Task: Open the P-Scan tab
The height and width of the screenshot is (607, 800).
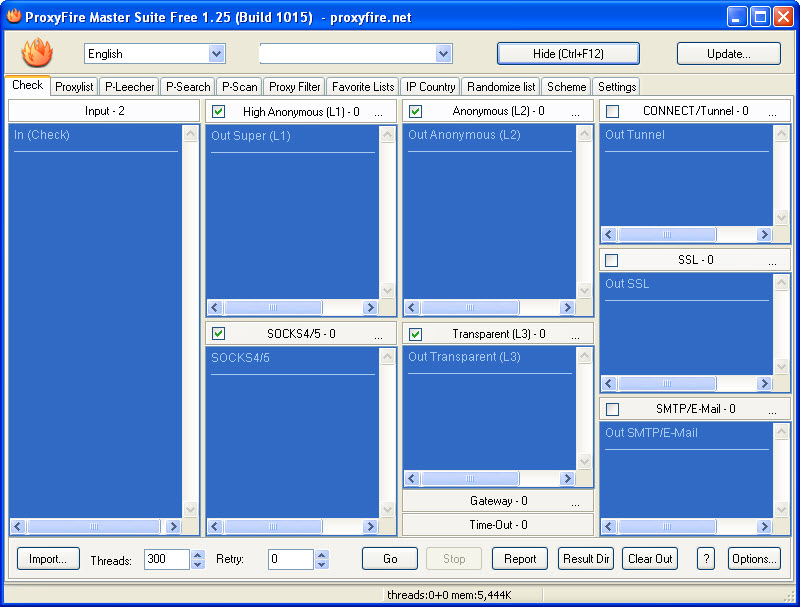Action: (x=239, y=87)
